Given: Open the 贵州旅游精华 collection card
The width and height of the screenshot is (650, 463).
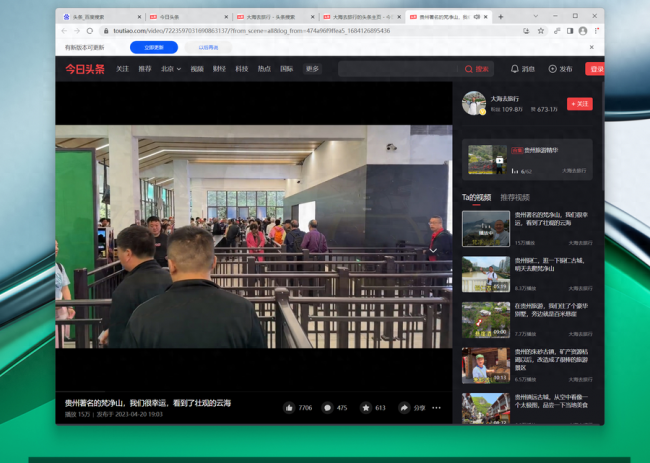Looking at the screenshot, I should tap(527, 160).
